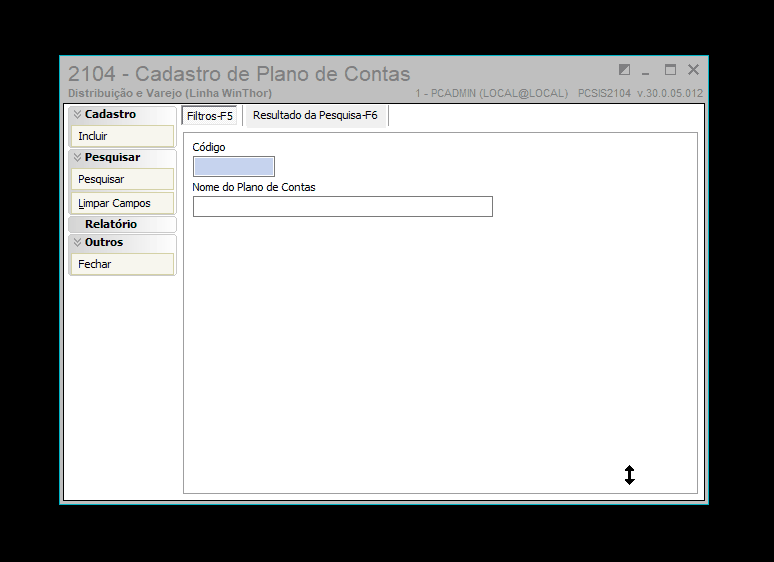Collapse the Pesquisar section header chevron

(x=77, y=157)
